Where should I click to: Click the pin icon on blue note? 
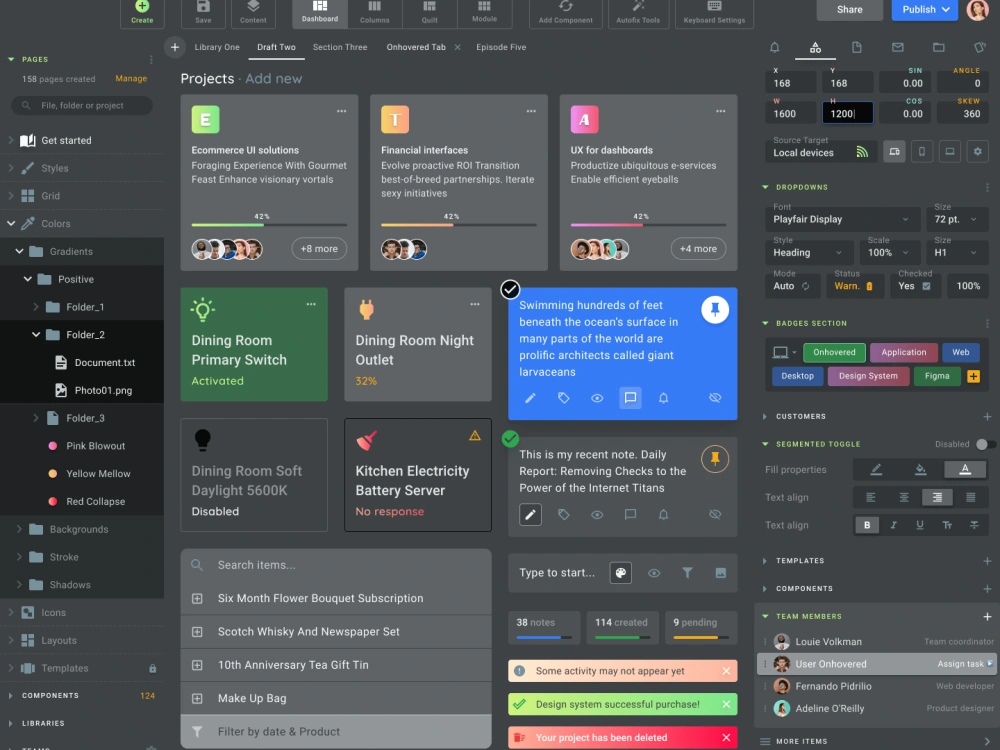(x=715, y=309)
